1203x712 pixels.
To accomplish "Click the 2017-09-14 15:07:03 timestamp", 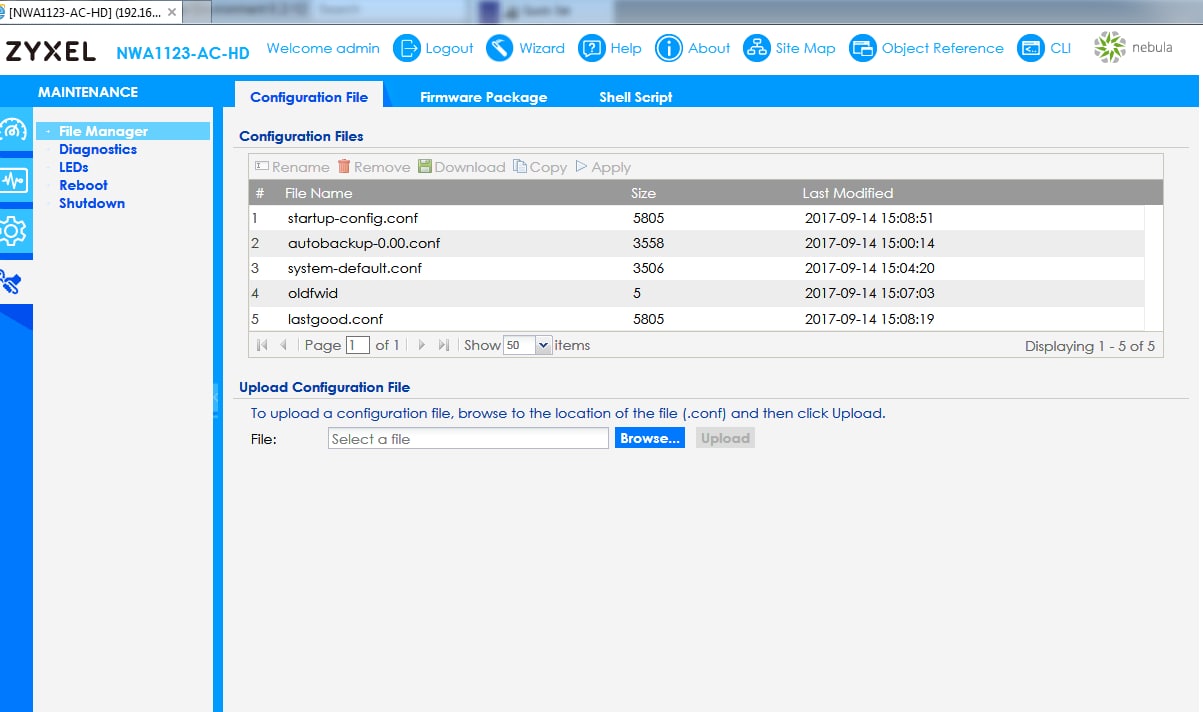I will coord(869,293).
